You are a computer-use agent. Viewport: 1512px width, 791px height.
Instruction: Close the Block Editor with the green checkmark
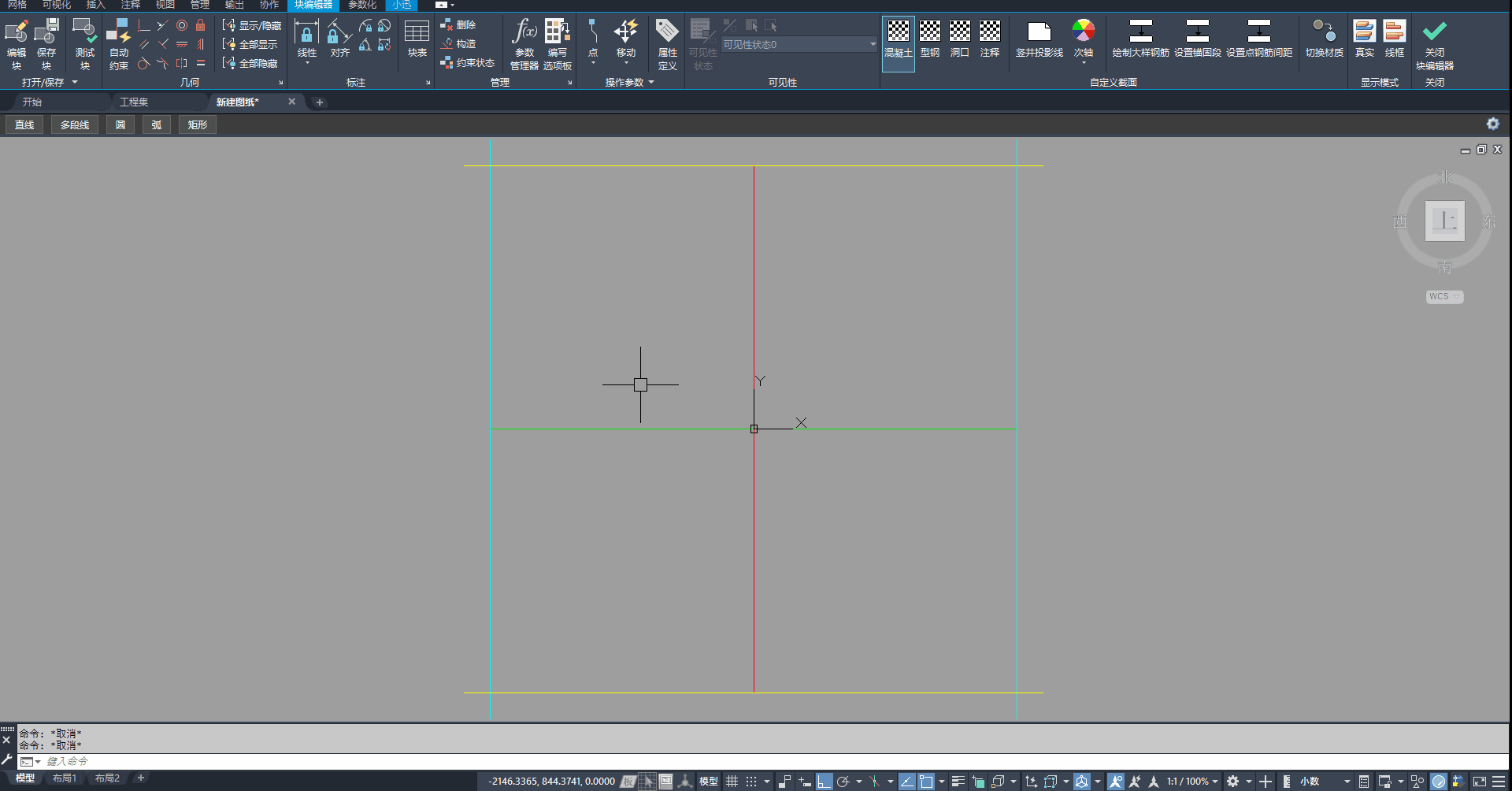pos(1434,32)
